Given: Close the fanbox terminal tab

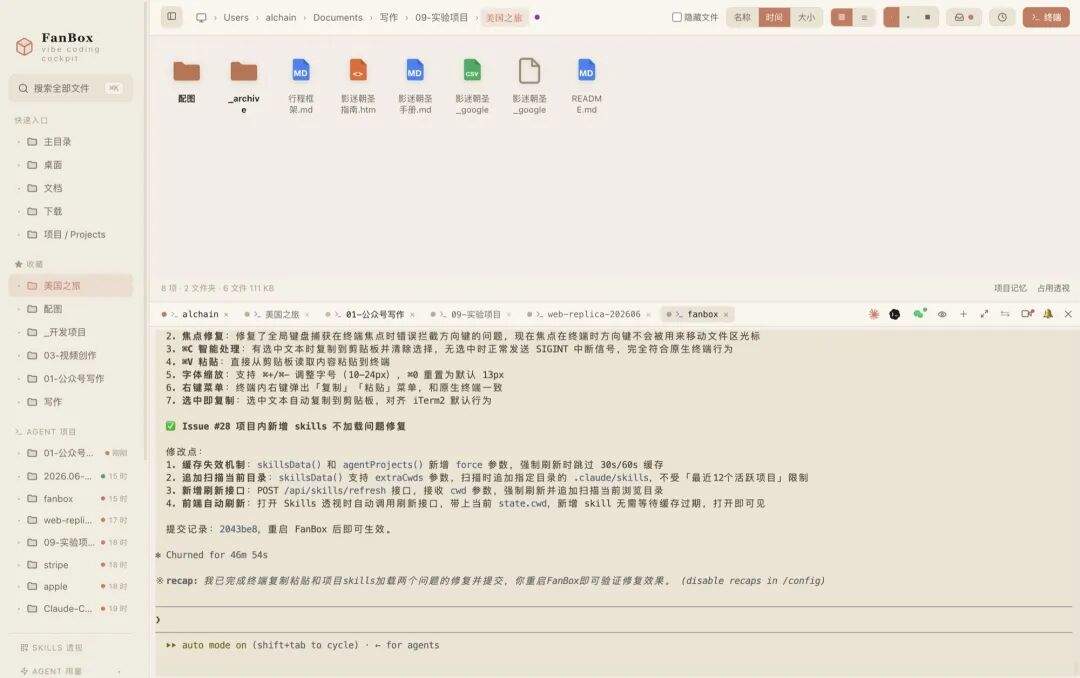Looking at the screenshot, I should point(726,315).
